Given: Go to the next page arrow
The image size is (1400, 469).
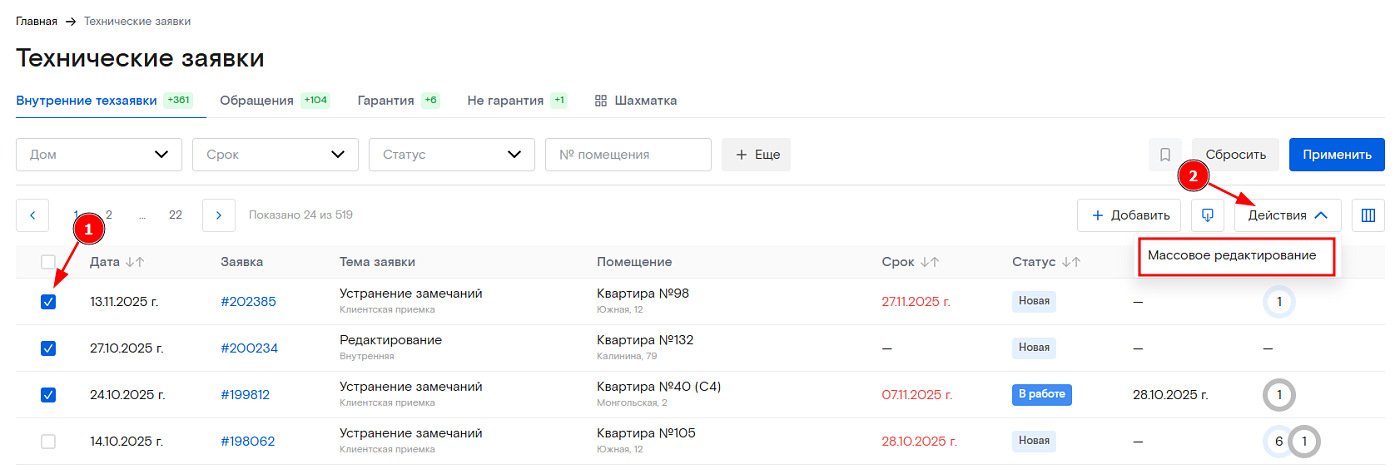Looking at the screenshot, I should click(218, 215).
